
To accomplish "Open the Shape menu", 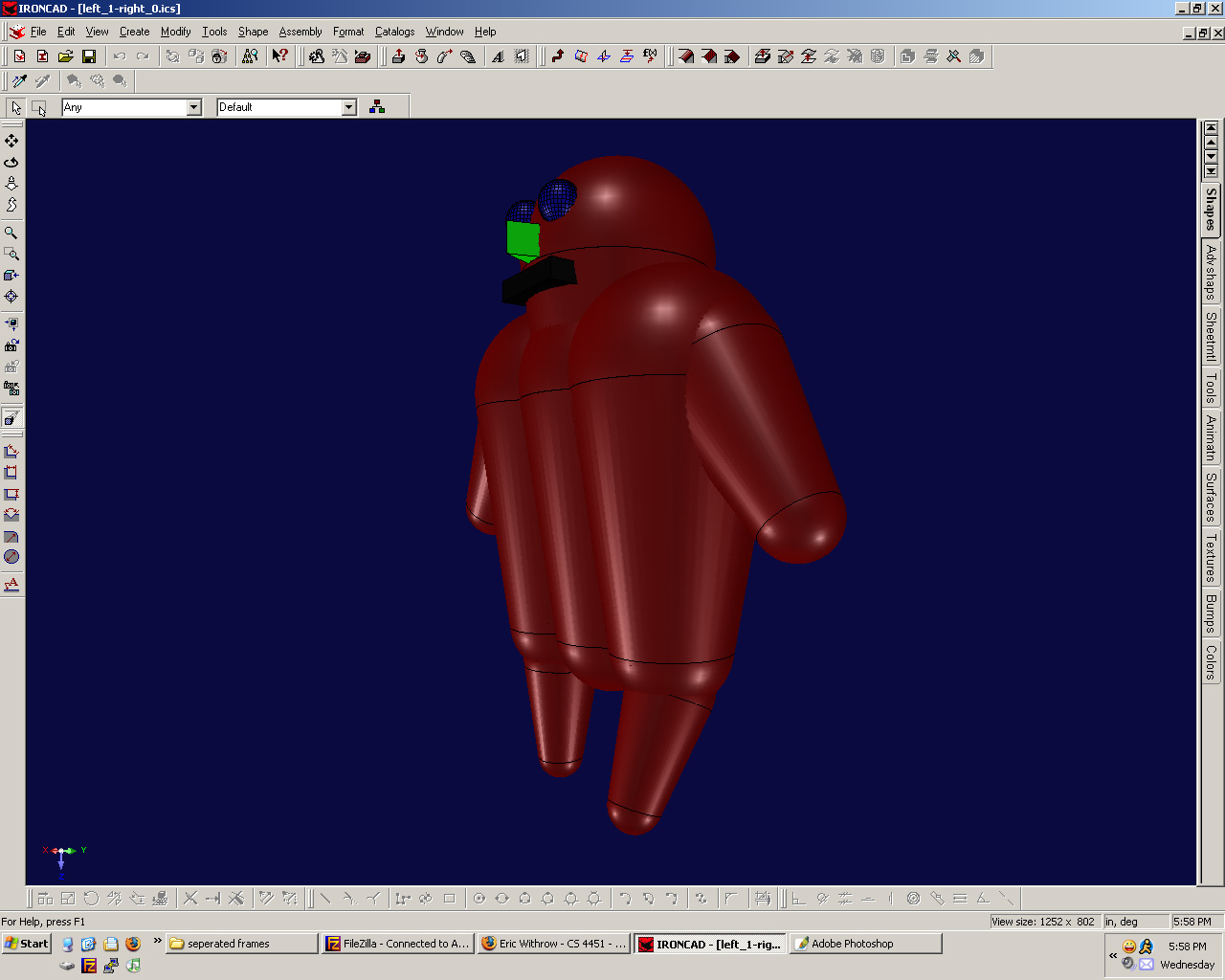I will point(253,32).
